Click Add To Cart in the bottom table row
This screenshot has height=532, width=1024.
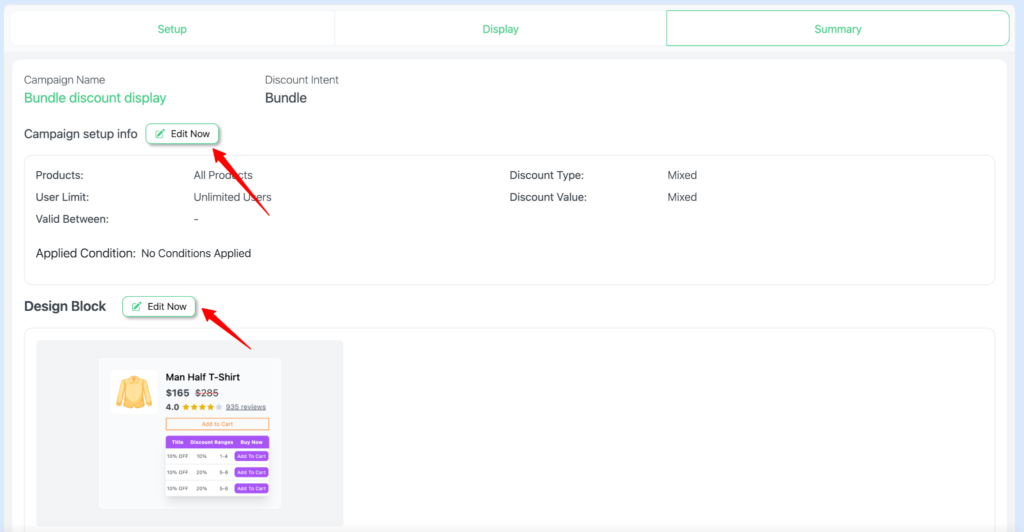coord(251,488)
